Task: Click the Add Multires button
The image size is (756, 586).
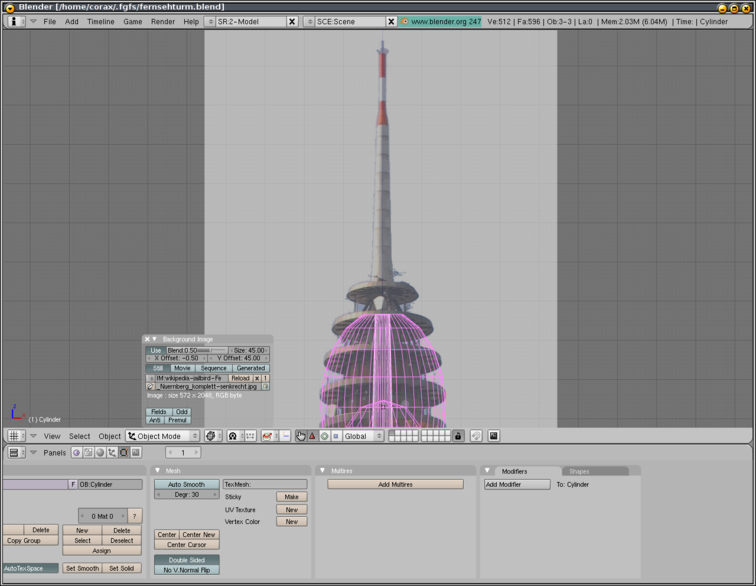Action: coord(395,484)
